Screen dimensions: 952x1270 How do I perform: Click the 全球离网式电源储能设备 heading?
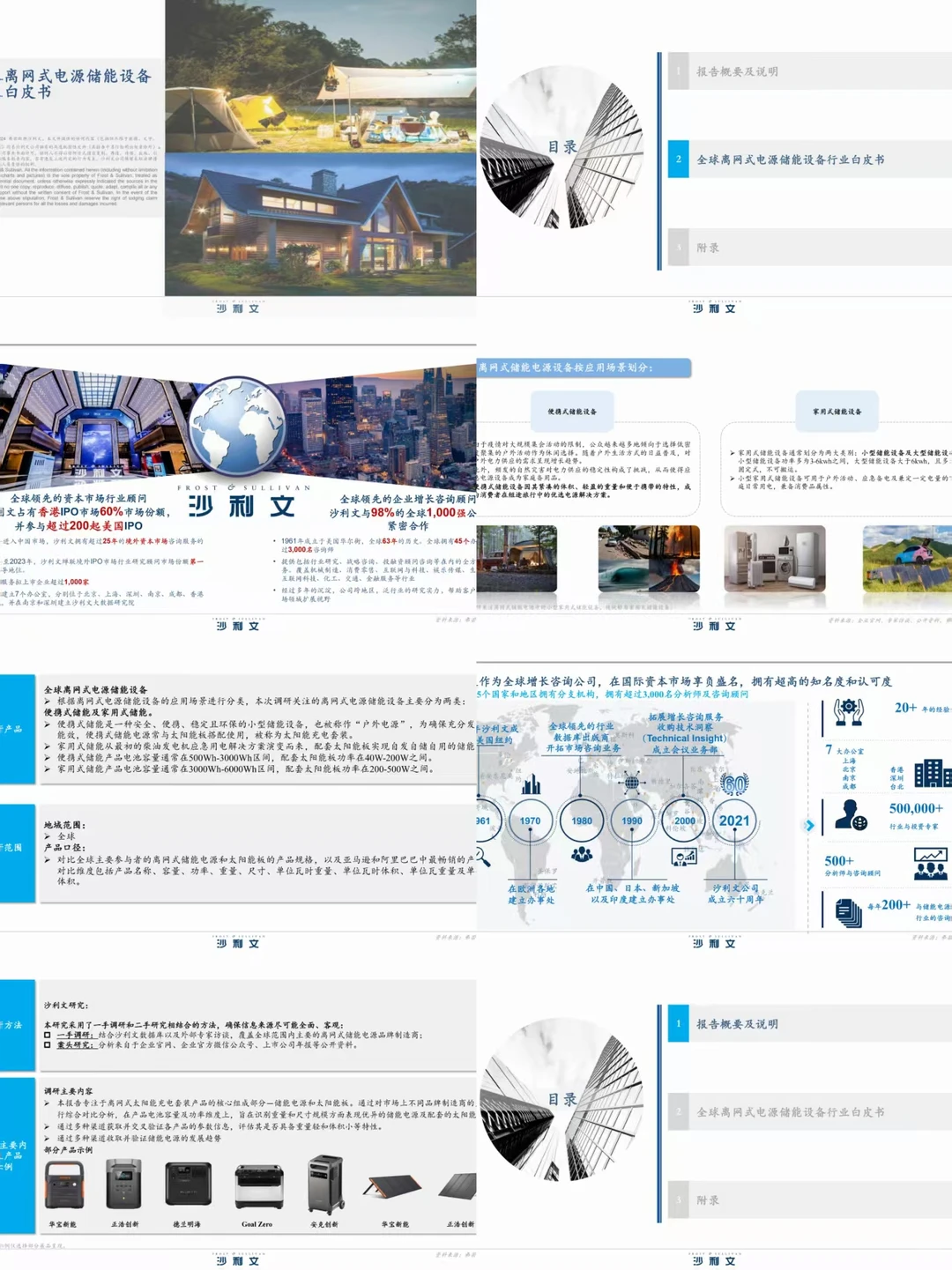point(96,690)
